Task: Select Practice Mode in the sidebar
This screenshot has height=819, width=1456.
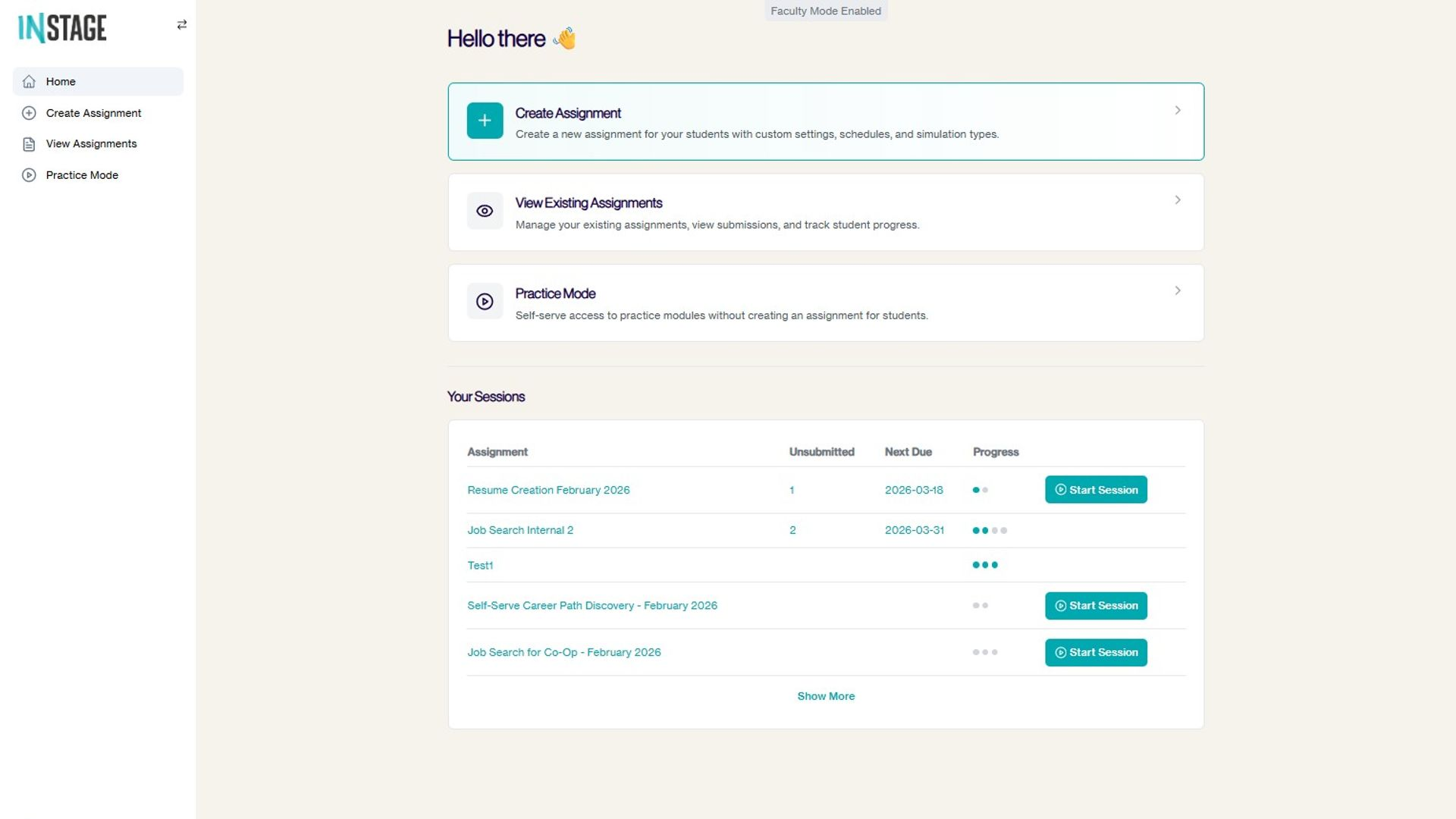Action: [x=98, y=175]
